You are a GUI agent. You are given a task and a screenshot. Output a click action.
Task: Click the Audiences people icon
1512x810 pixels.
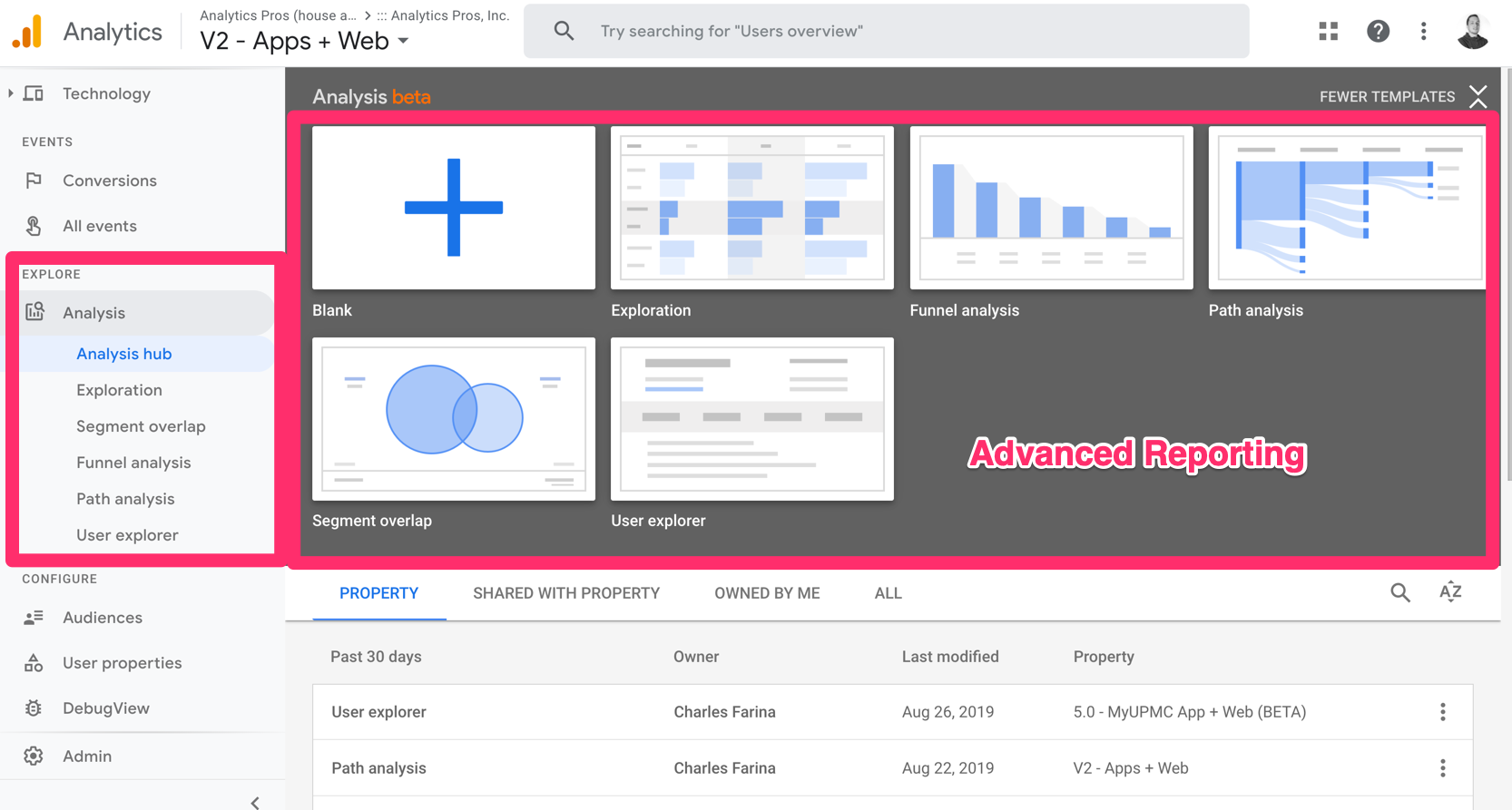click(x=34, y=618)
